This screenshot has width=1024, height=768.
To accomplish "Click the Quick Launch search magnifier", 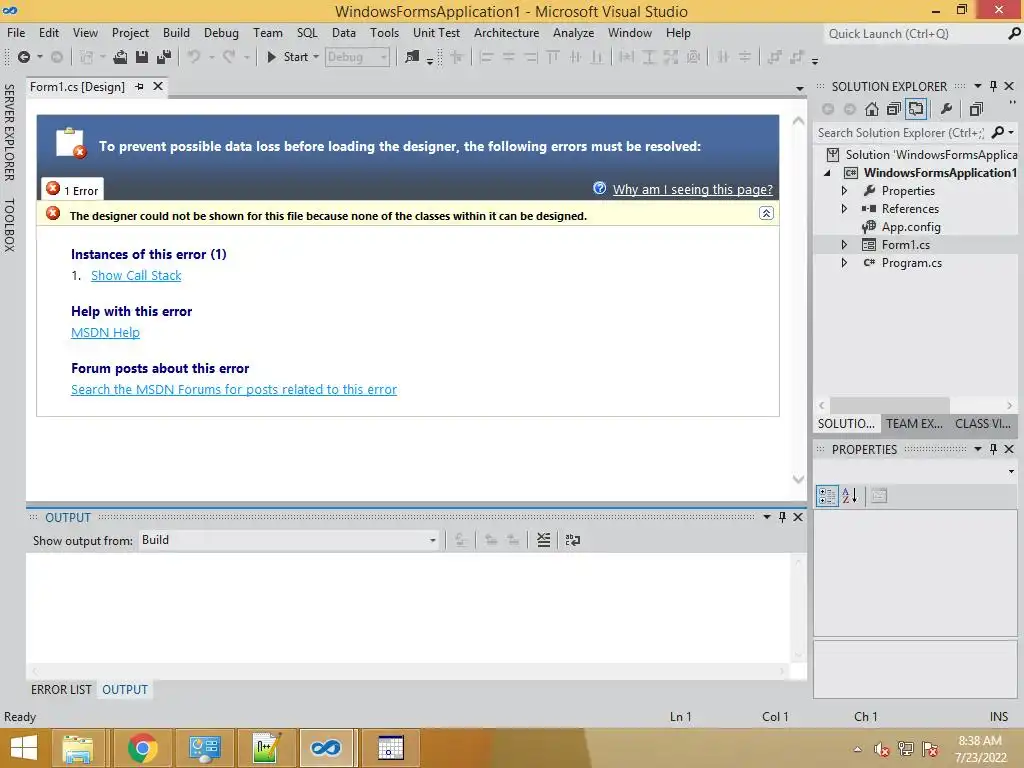I will pos(1014,33).
